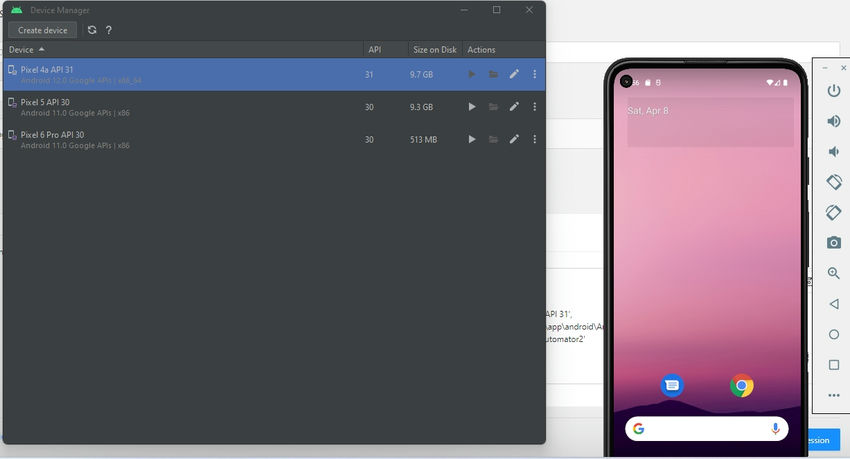Image resolution: width=850 pixels, height=459 pixels.
Task: Sort by the API column header
Action: click(x=385, y=49)
